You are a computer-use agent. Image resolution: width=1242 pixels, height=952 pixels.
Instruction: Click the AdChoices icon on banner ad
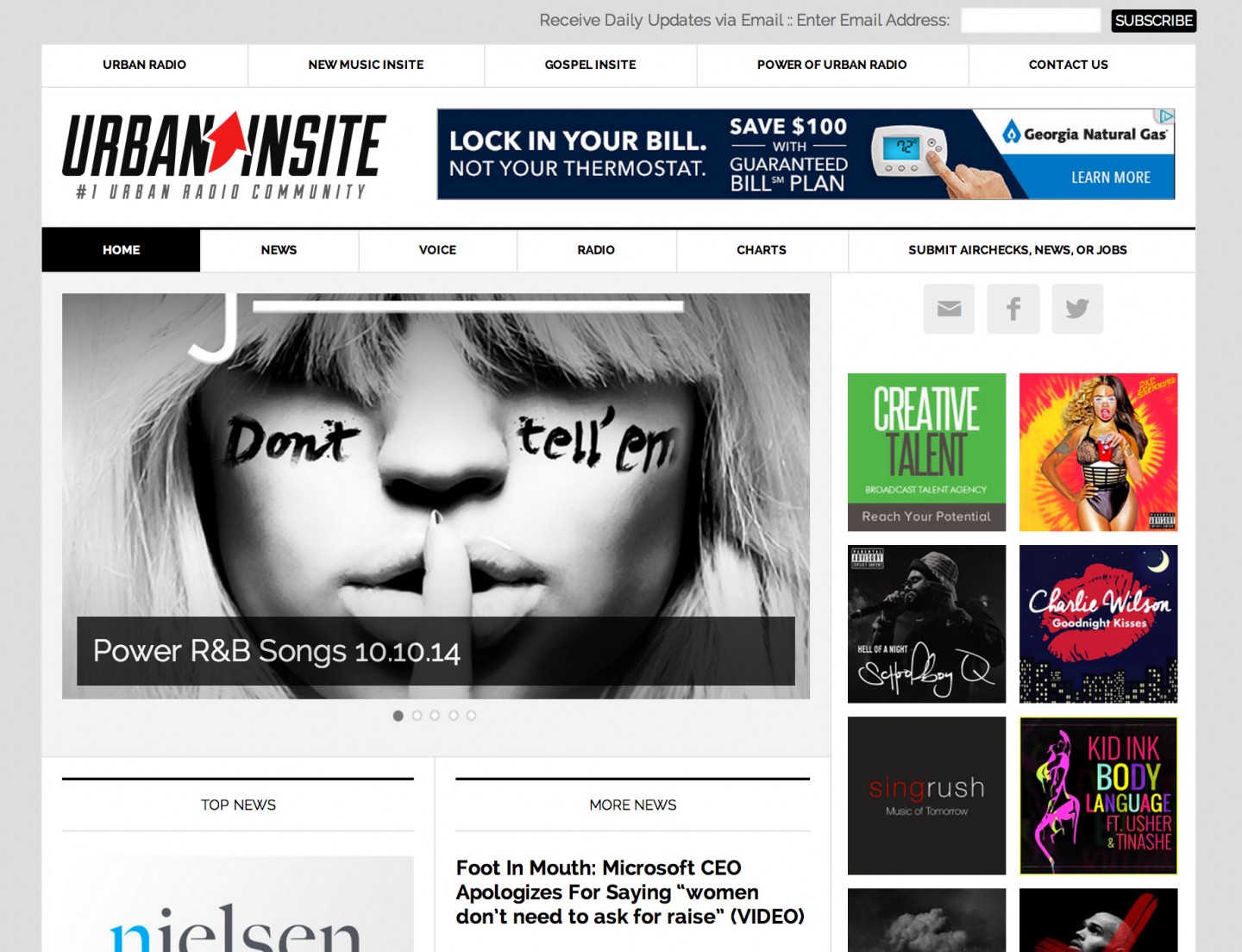tap(1165, 116)
